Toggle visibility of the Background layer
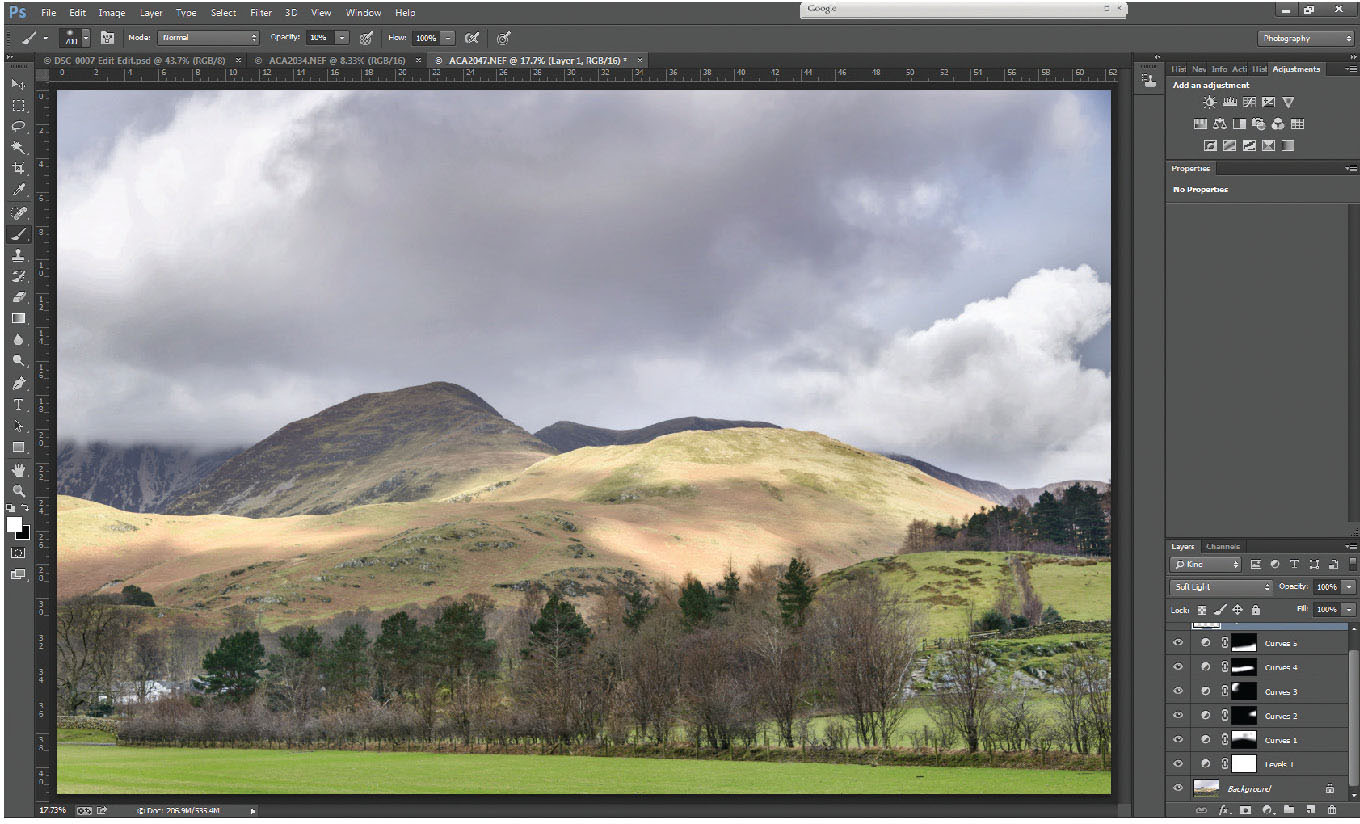 click(1178, 788)
